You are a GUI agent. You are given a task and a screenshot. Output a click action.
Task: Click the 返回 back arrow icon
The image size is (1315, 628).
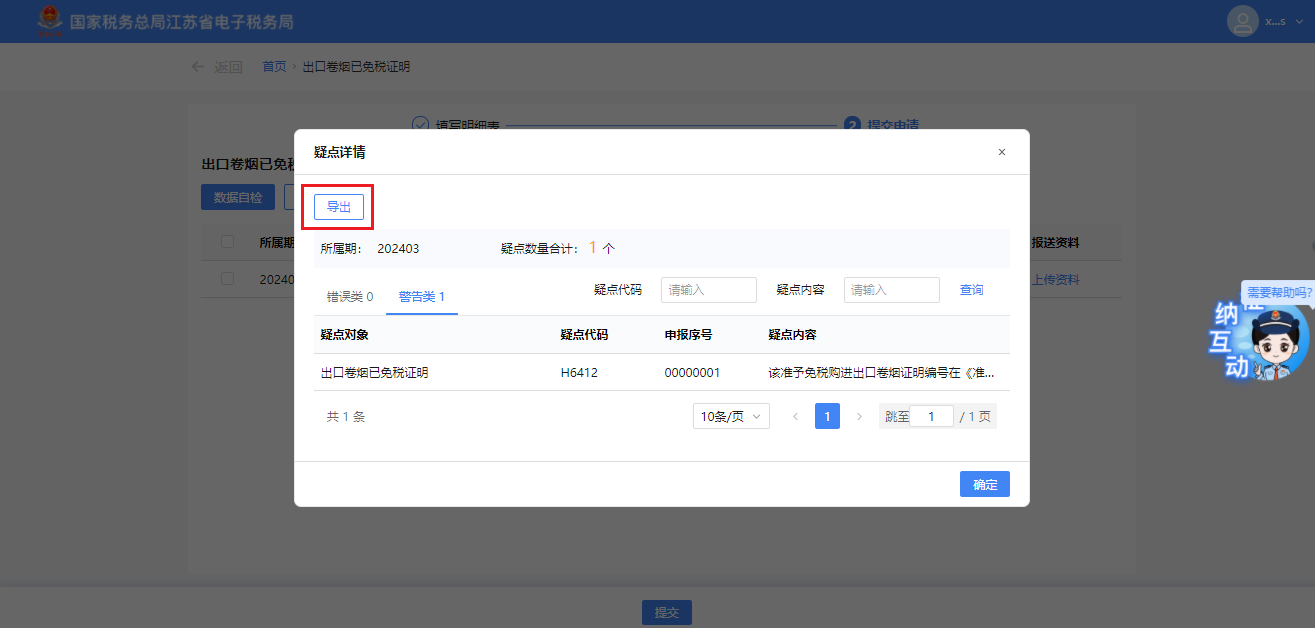[198, 67]
